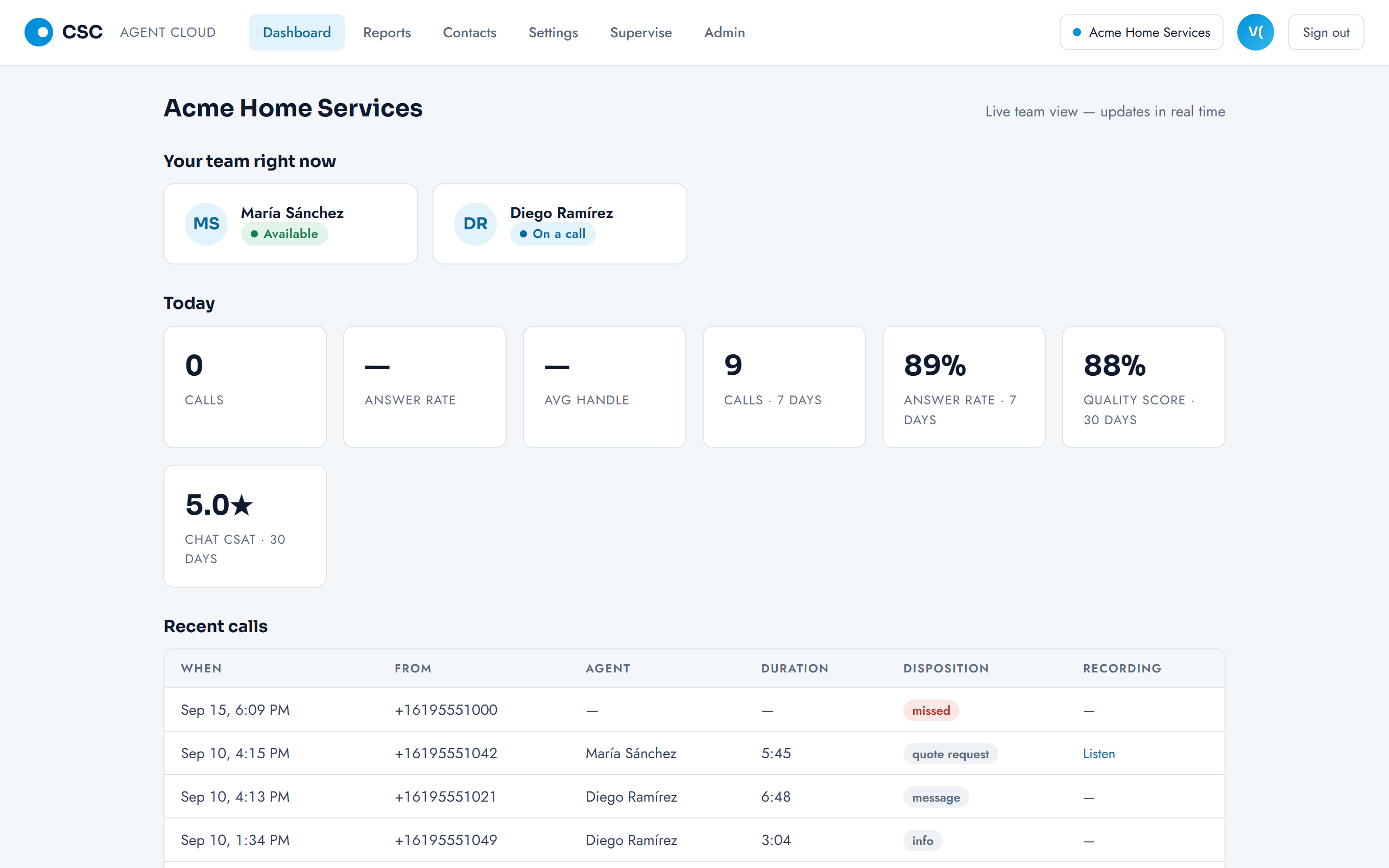The image size is (1389, 868).
Task: Click the 5:45 duration value
Action: coord(776,753)
